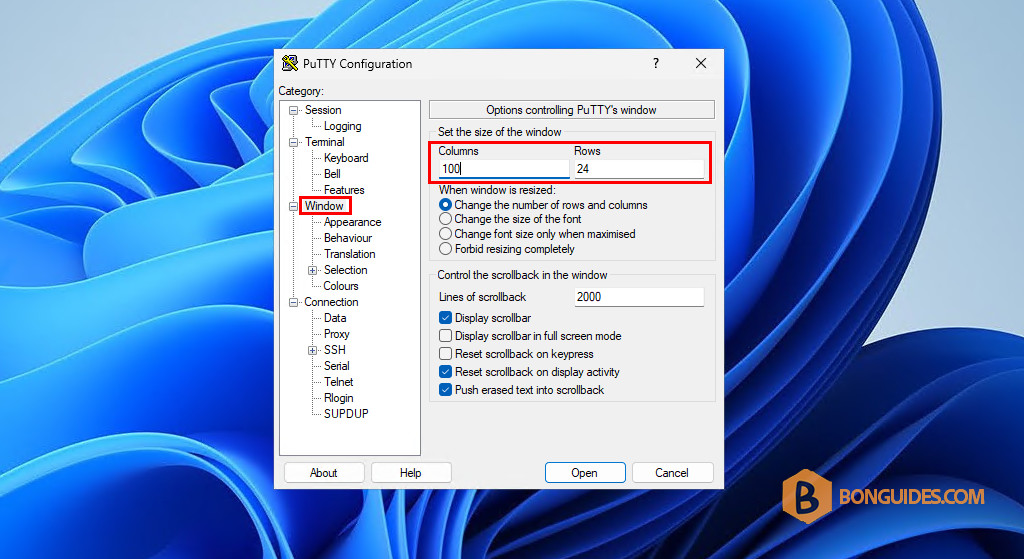Collapse the Session tree node

[294, 110]
